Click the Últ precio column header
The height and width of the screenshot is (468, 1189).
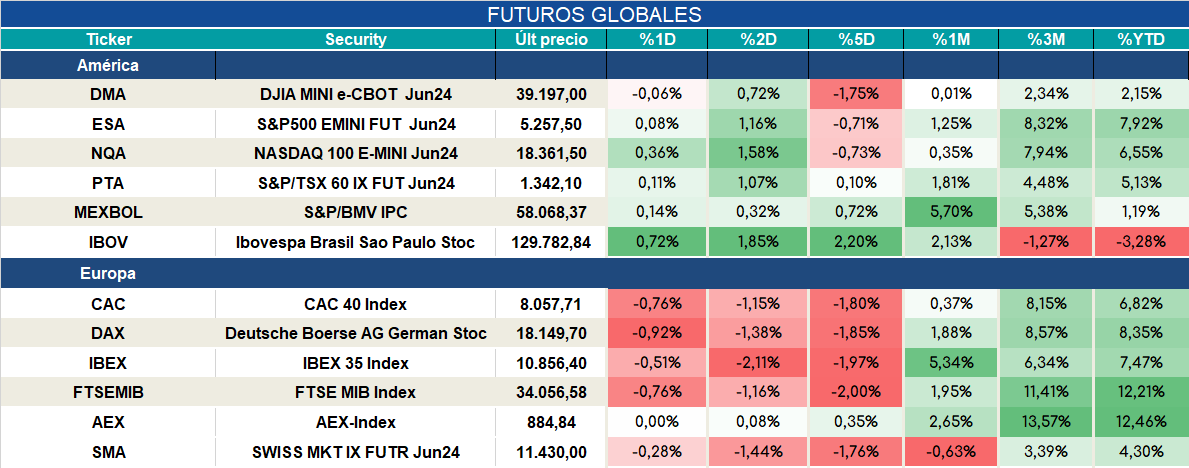click(x=551, y=40)
